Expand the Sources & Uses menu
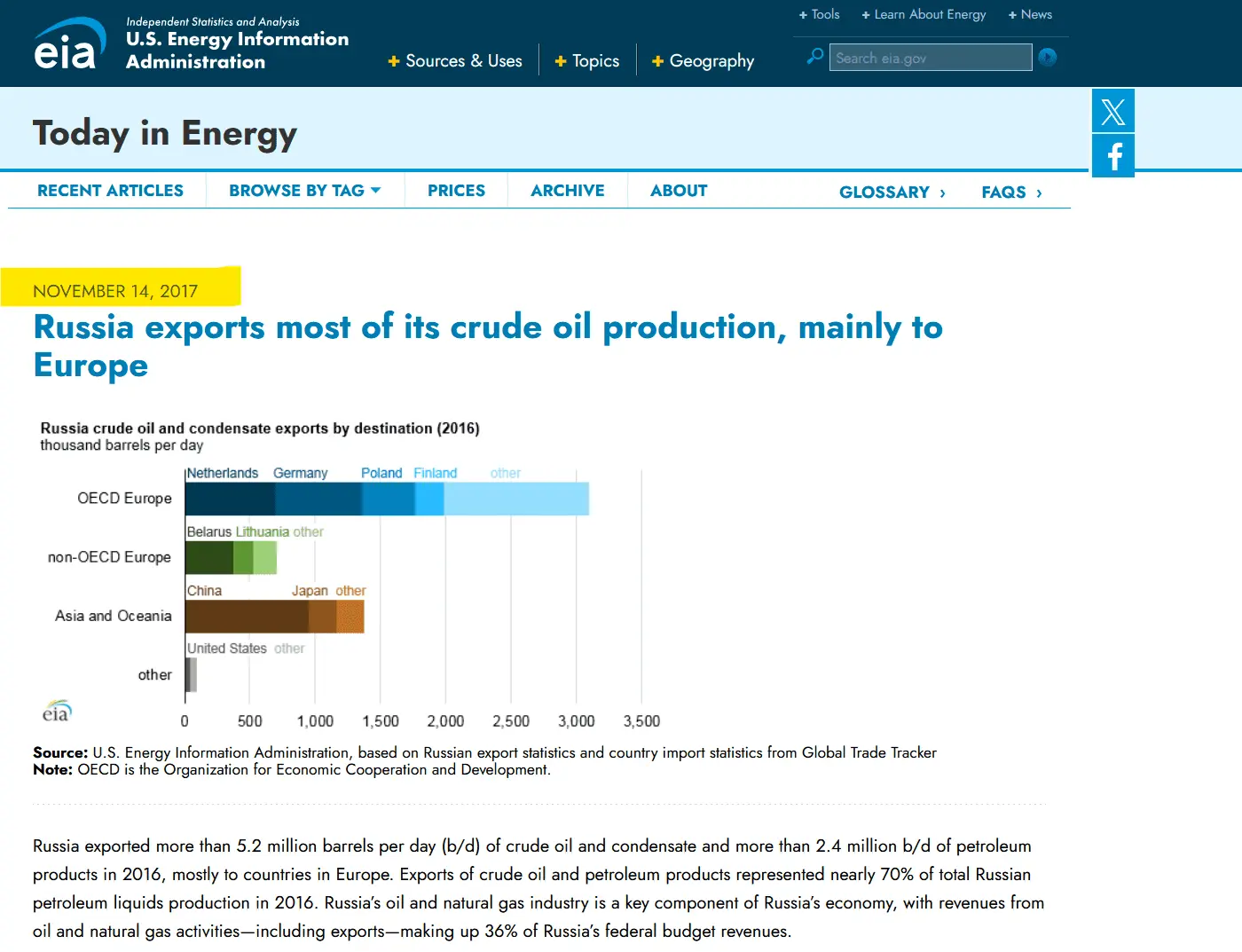1242x952 pixels. click(x=455, y=60)
